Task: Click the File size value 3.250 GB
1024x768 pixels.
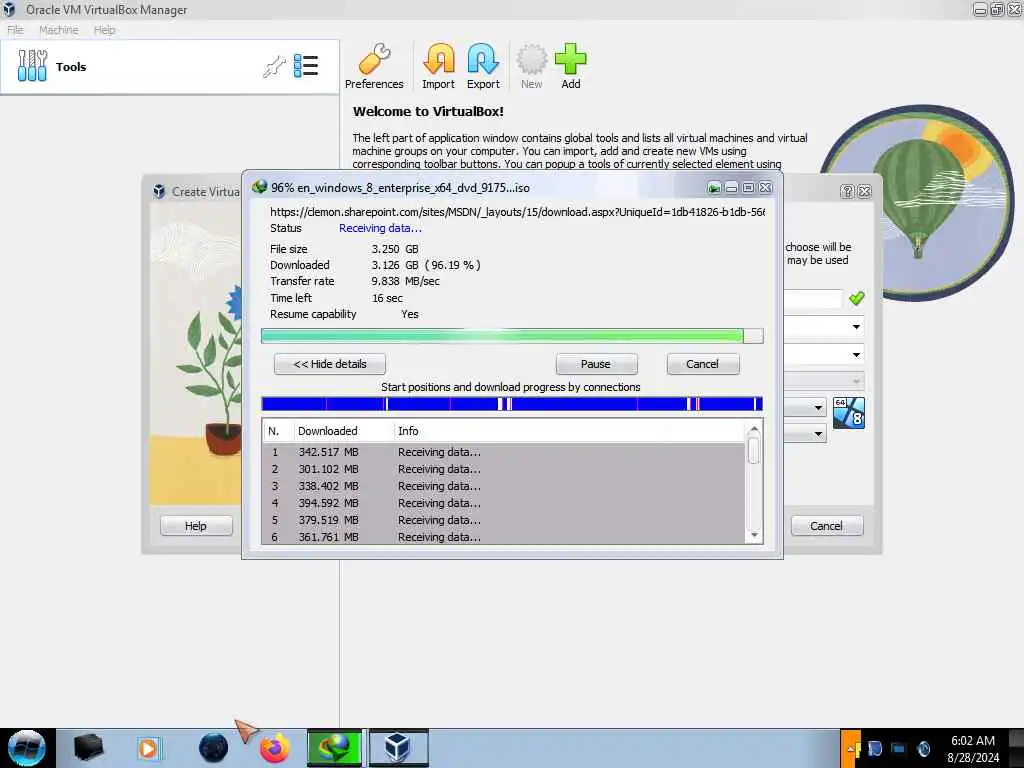Action: tap(395, 249)
